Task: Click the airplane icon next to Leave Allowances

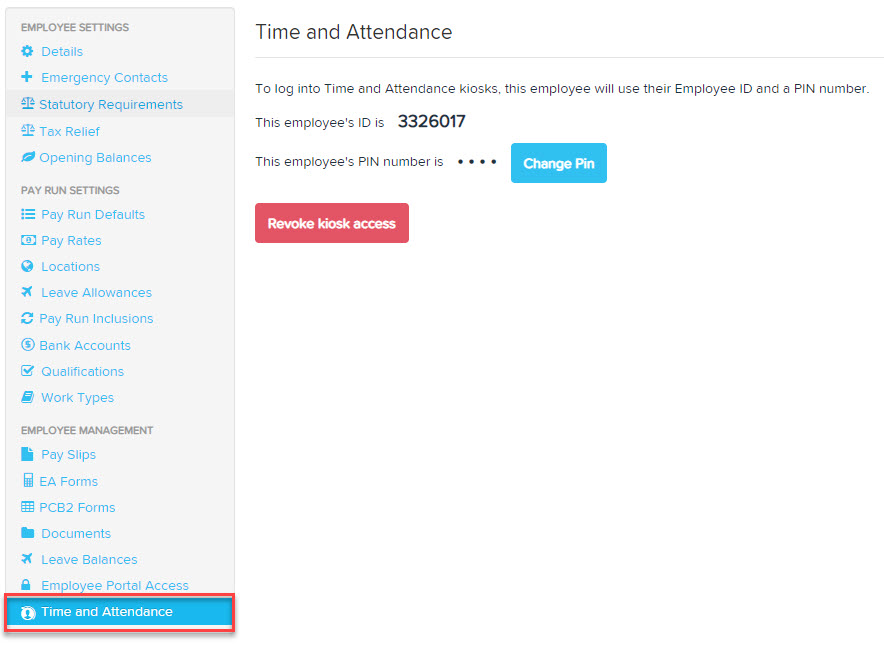Action: [x=27, y=292]
